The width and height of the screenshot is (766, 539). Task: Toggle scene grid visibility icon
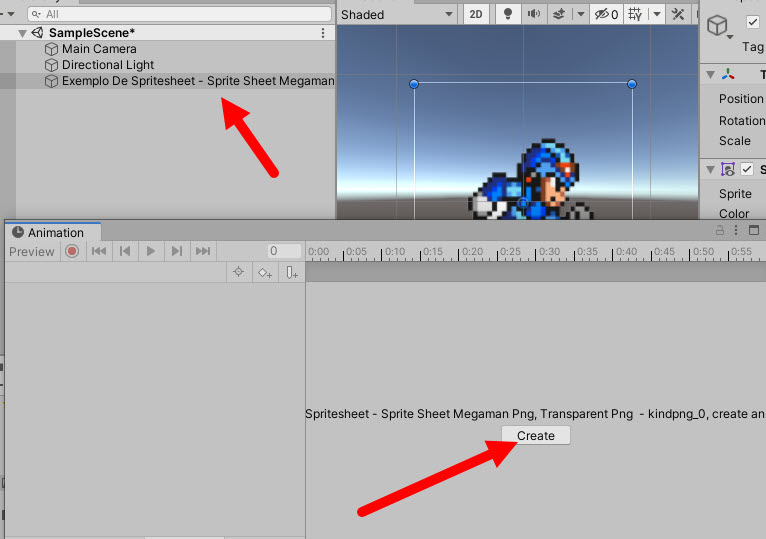point(635,14)
